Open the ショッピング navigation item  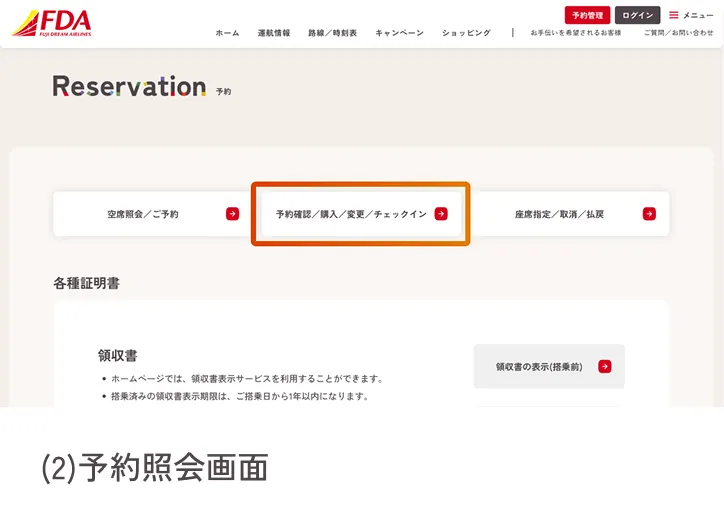[x=466, y=33]
